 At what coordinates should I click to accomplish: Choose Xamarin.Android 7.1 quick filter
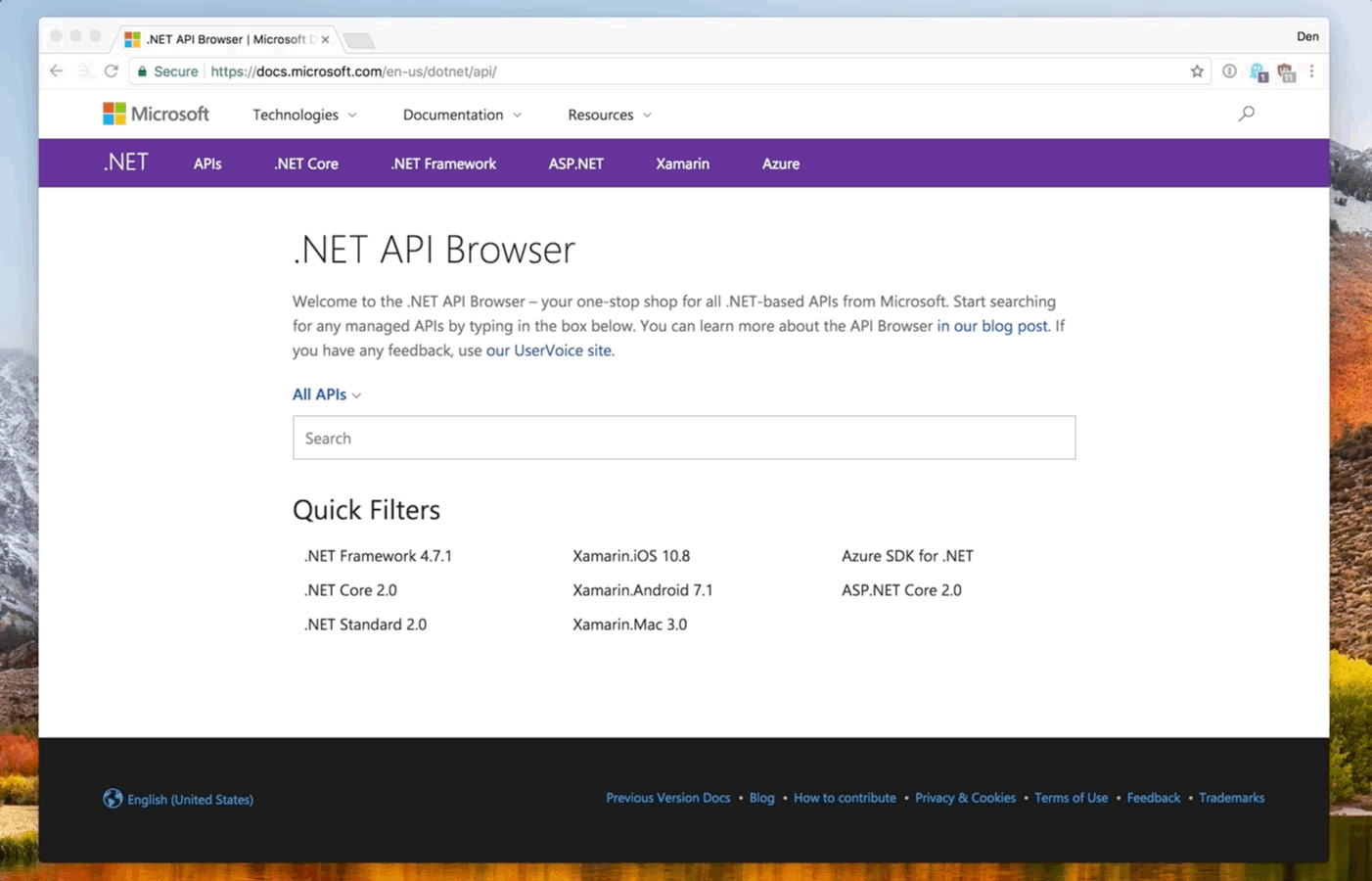[643, 590]
